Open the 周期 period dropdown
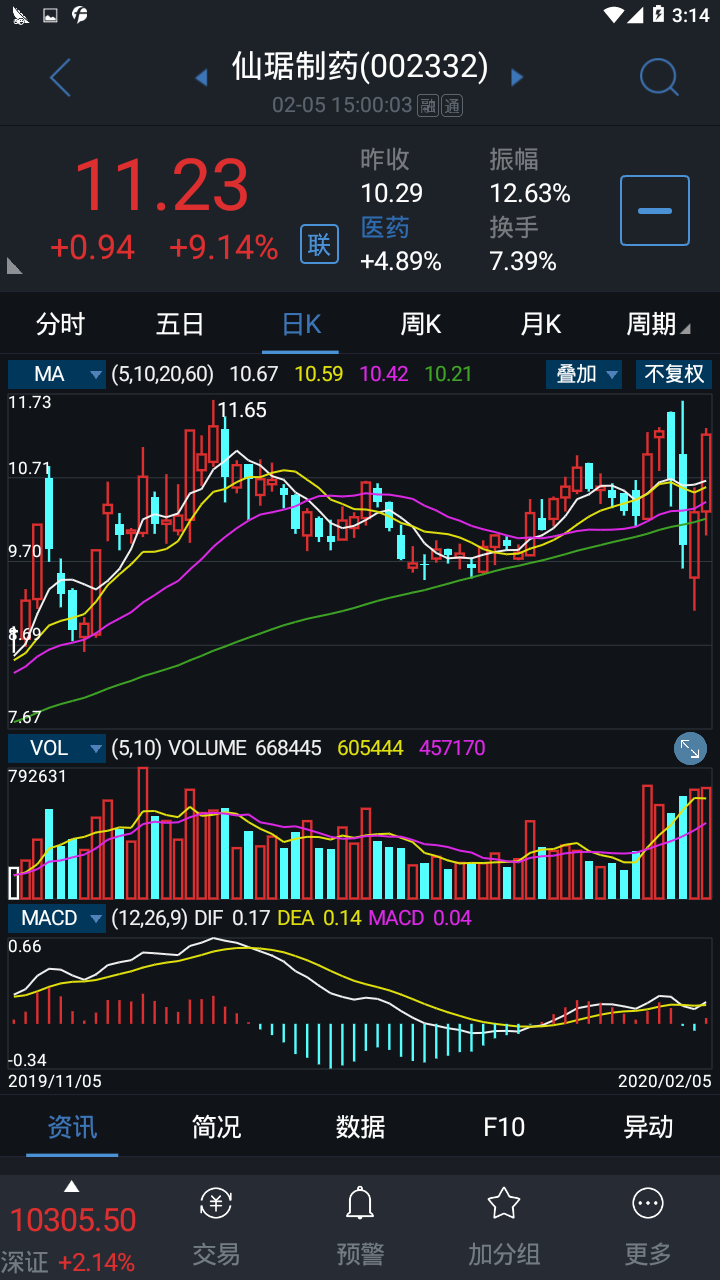 [657, 324]
